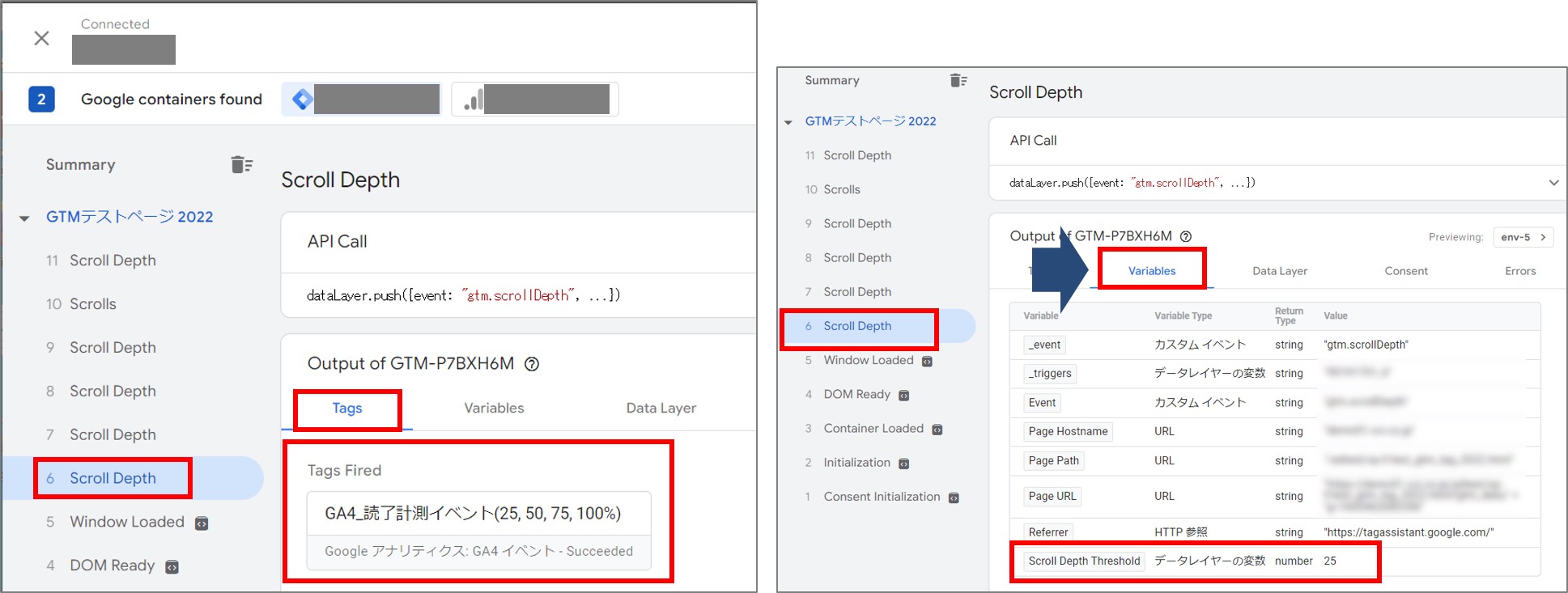This screenshot has width=1568, height=593.
Task: Click the tagassistant.google.com referrer value
Action: tap(1409, 532)
